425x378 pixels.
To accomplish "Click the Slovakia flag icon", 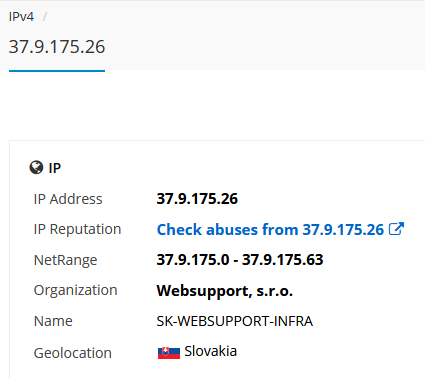I will click(x=169, y=353).
